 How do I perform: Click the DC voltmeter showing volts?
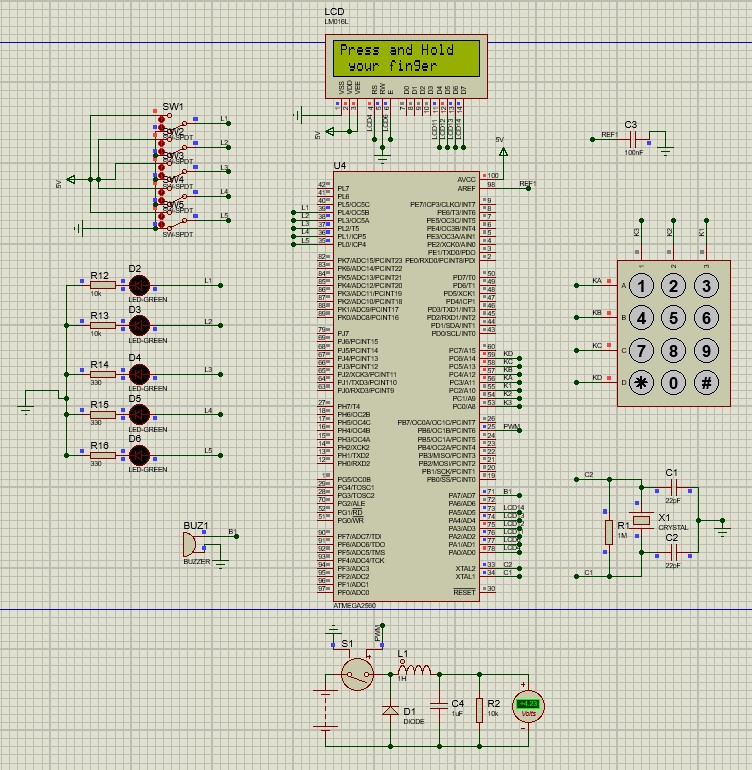pos(526,706)
